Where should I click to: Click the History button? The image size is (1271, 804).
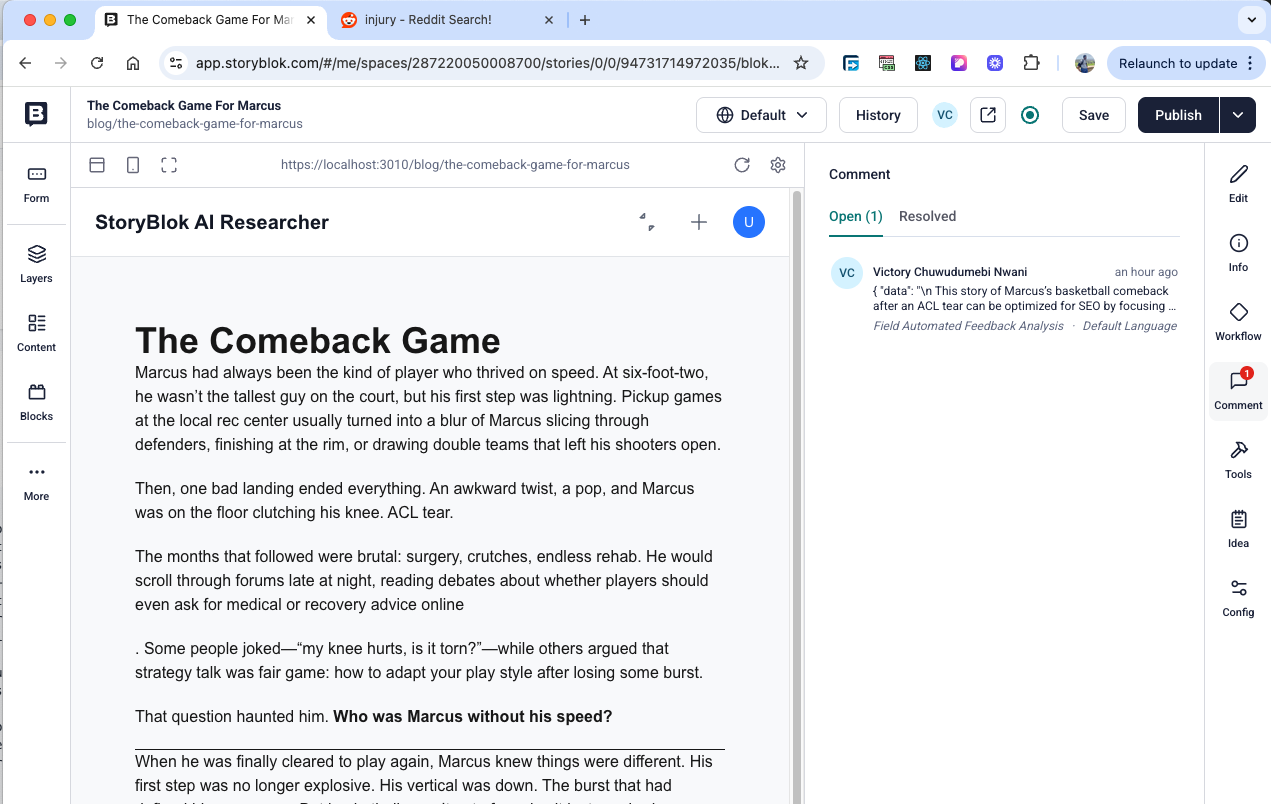878,115
